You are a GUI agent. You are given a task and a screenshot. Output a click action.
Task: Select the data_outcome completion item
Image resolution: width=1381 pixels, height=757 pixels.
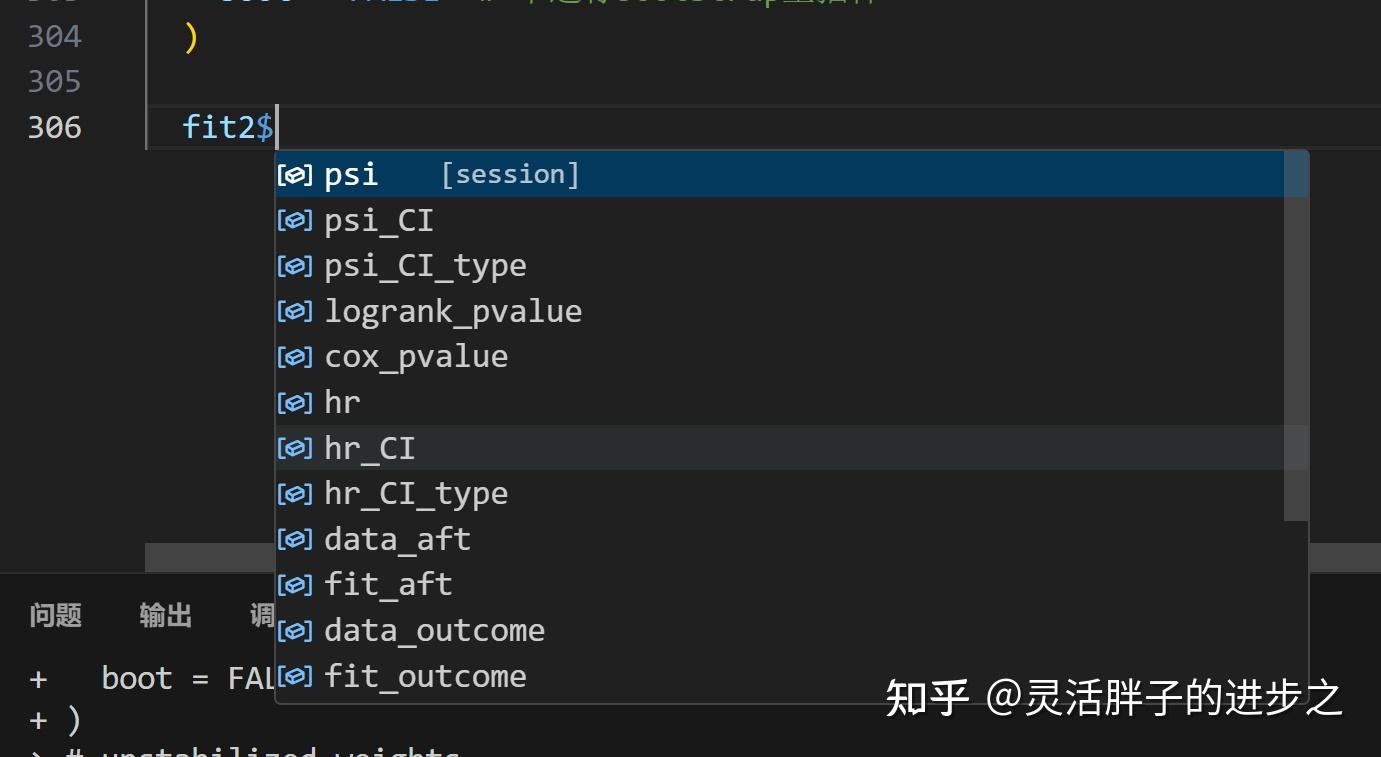click(x=435, y=629)
